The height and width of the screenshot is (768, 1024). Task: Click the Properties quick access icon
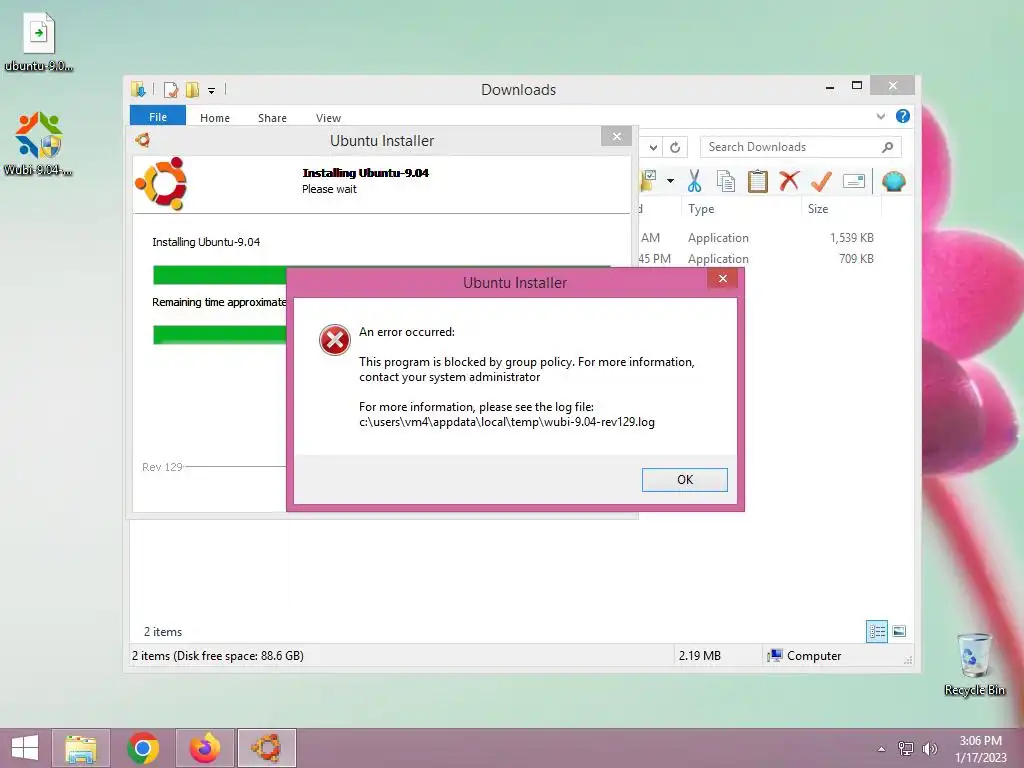170,89
